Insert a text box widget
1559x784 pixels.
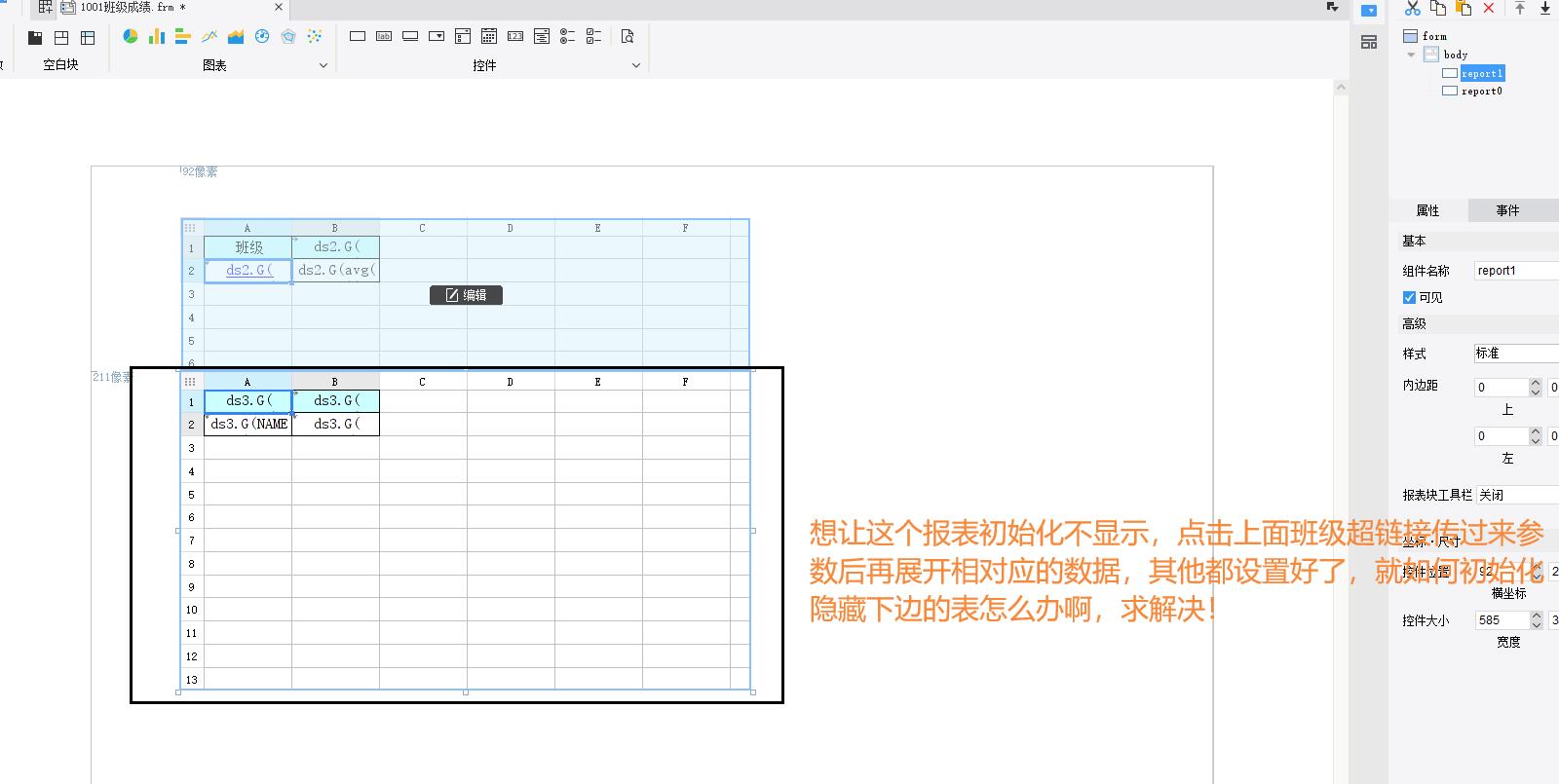pos(358,36)
